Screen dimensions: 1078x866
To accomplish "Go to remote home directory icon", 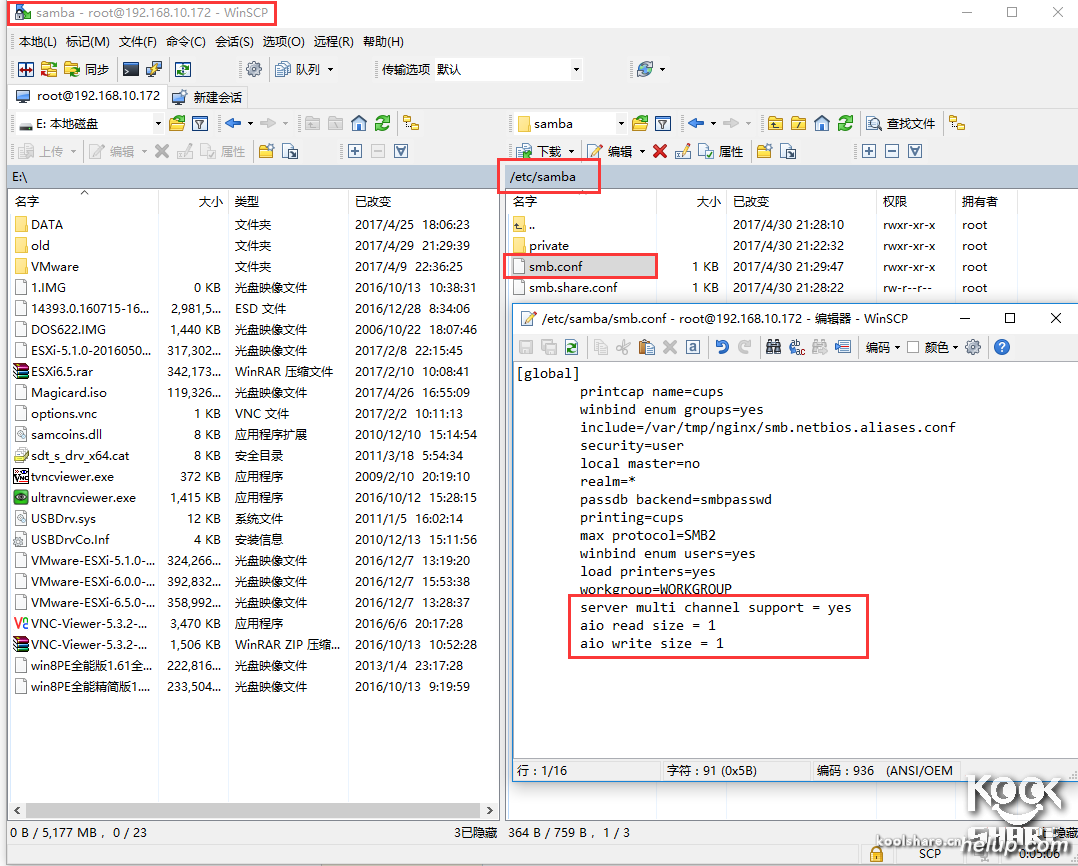I will click(x=822, y=124).
